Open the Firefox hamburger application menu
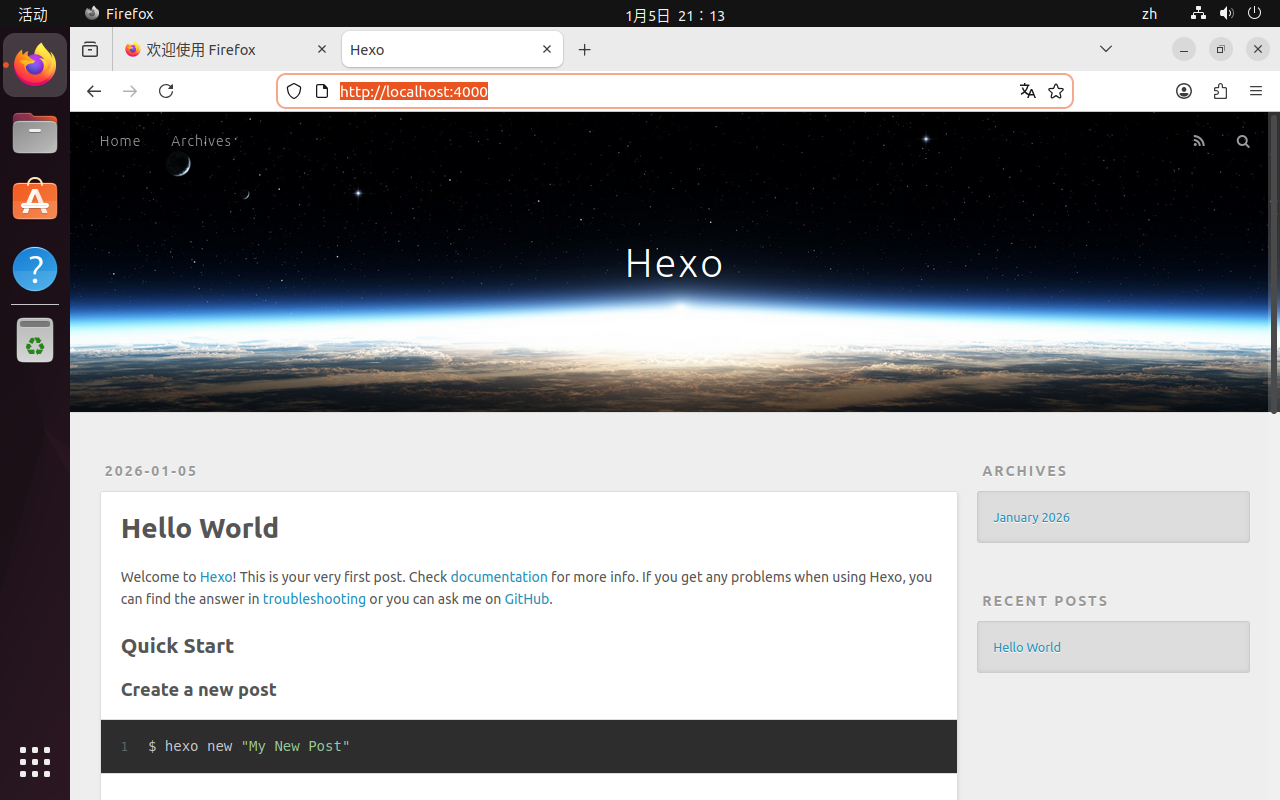This screenshot has height=800, width=1280. (1256, 91)
